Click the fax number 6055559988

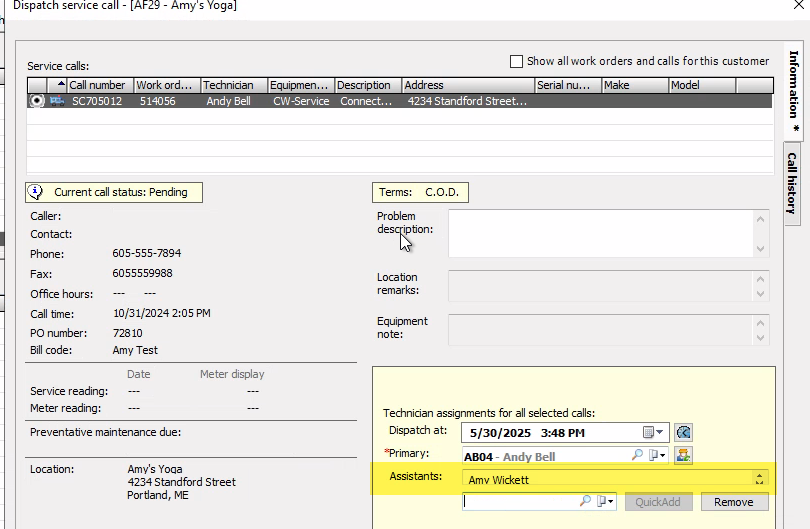pos(143,273)
